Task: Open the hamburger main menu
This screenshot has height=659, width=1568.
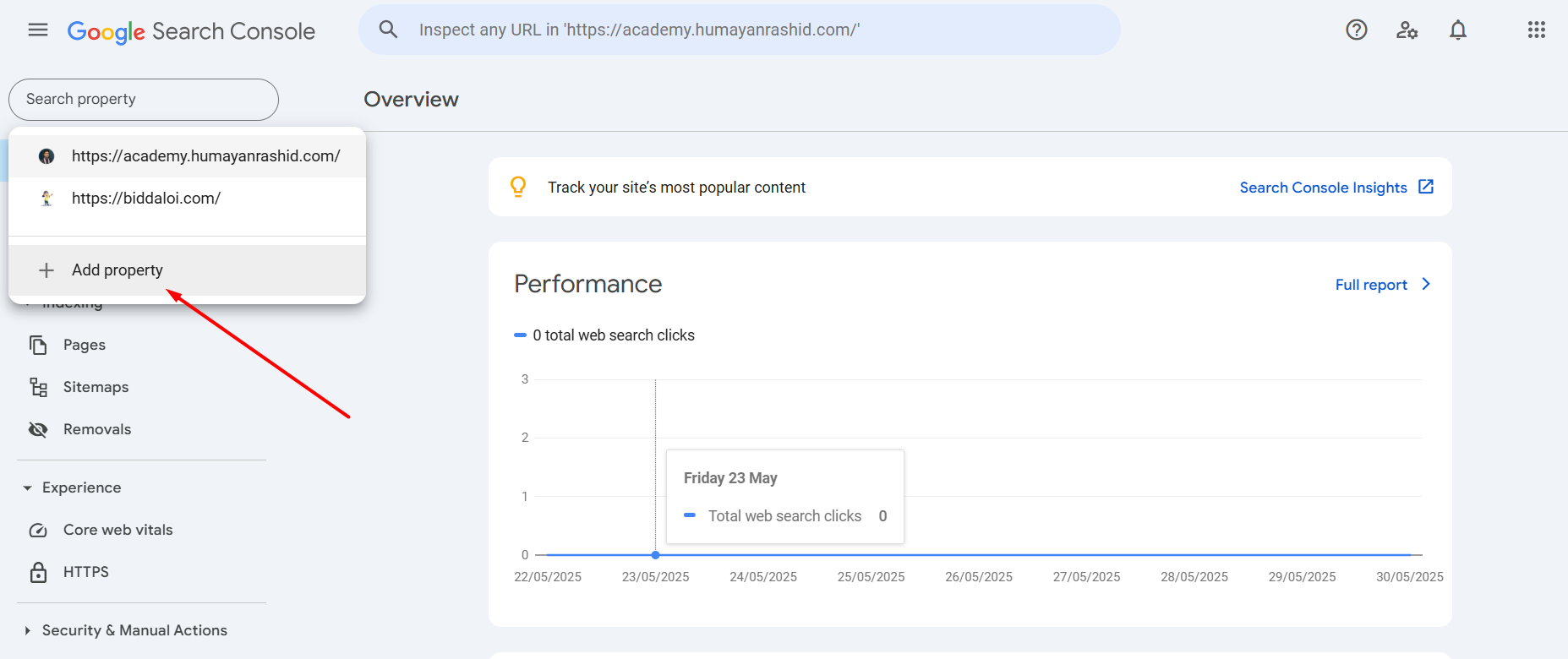Action: pyautogui.click(x=38, y=30)
